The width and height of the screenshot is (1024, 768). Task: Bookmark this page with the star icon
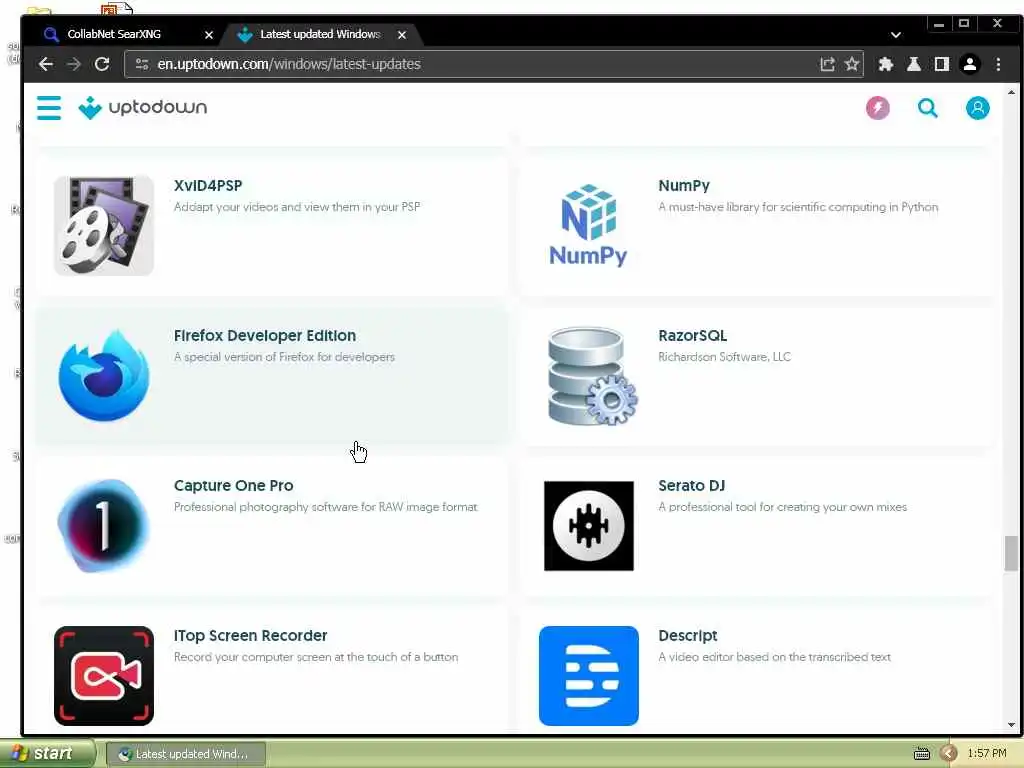coord(852,64)
